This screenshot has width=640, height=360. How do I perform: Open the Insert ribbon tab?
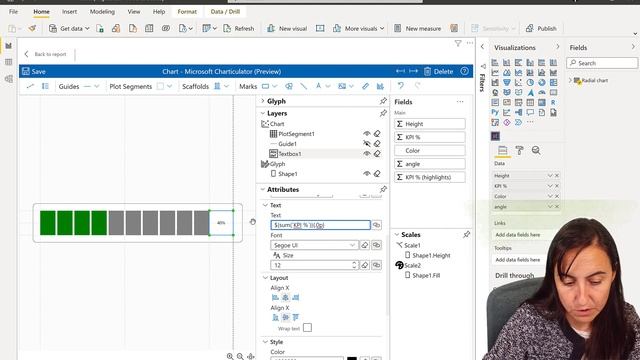(x=69, y=11)
